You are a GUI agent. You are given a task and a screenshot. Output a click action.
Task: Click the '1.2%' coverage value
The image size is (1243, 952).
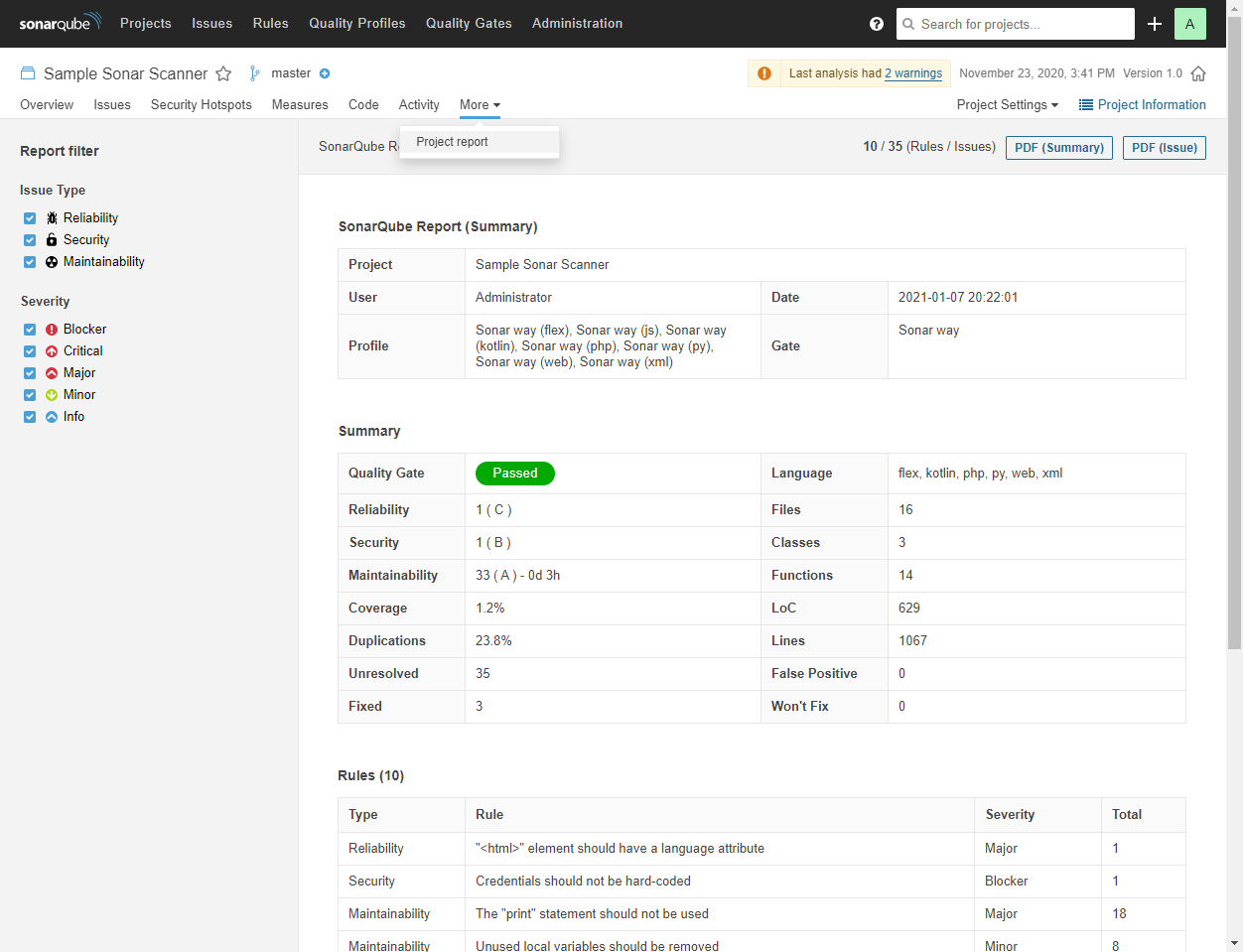(x=490, y=609)
